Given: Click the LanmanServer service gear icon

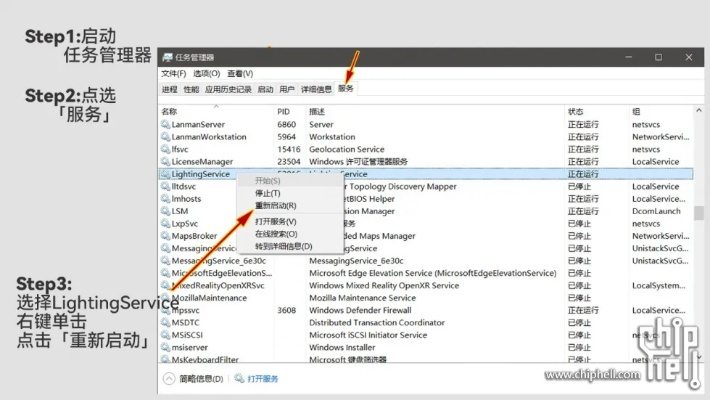Looking at the screenshot, I should (166, 124).
